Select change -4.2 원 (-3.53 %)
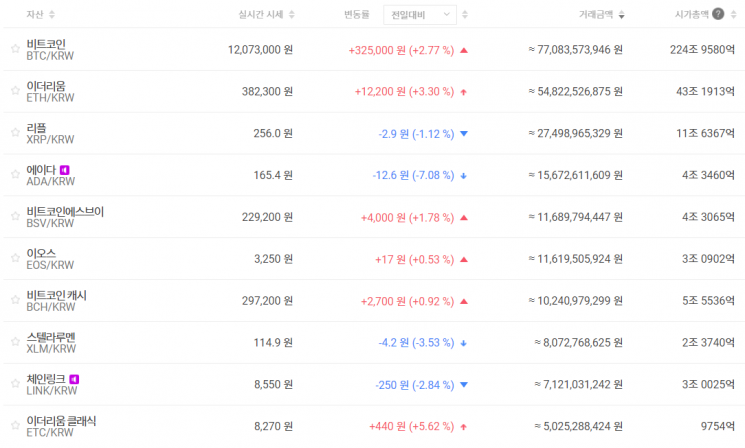The width and height of the screenshot is (745, 448). click(x=416, y=343)
